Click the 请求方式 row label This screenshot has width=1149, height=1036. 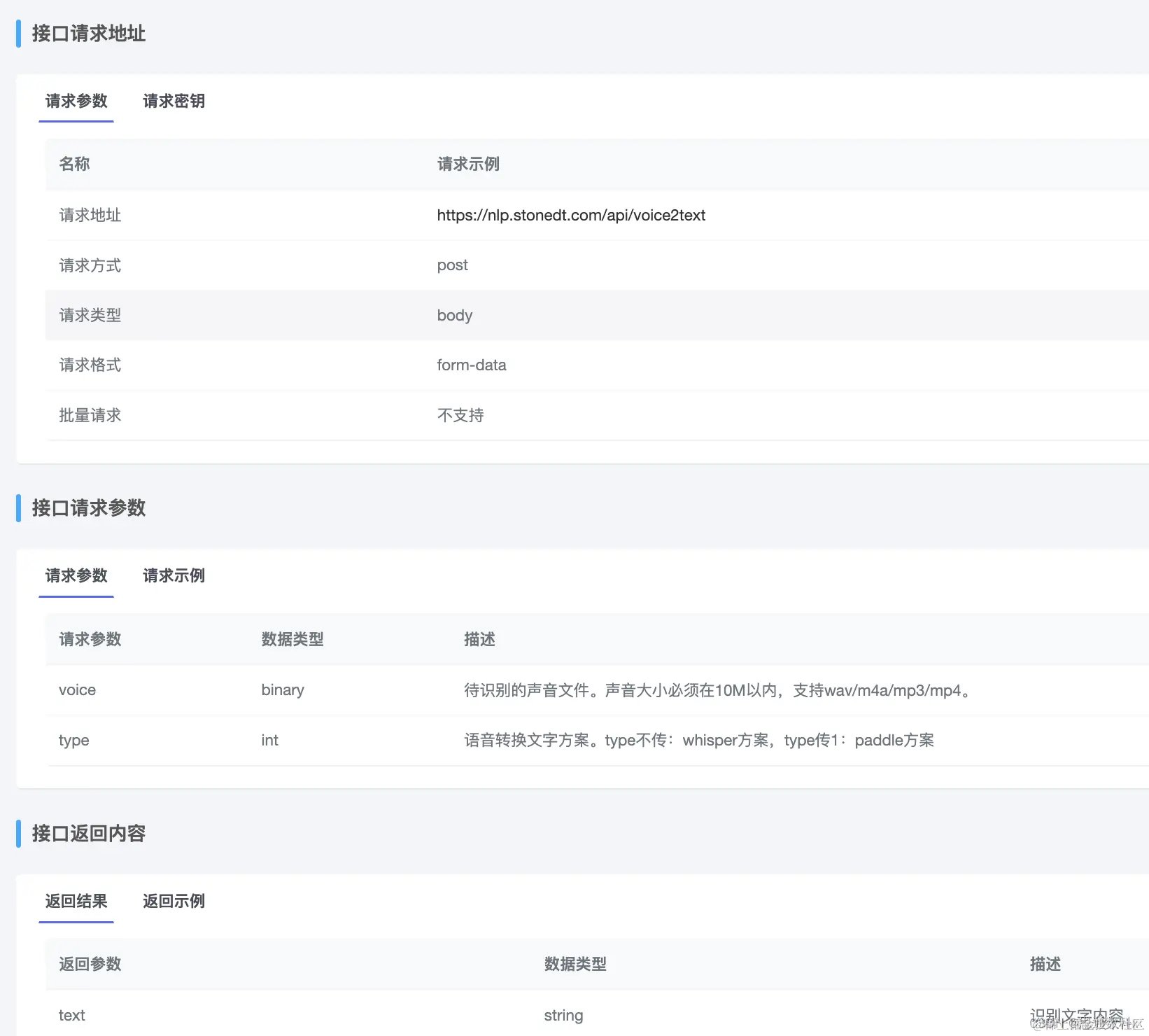click(90, 265)
